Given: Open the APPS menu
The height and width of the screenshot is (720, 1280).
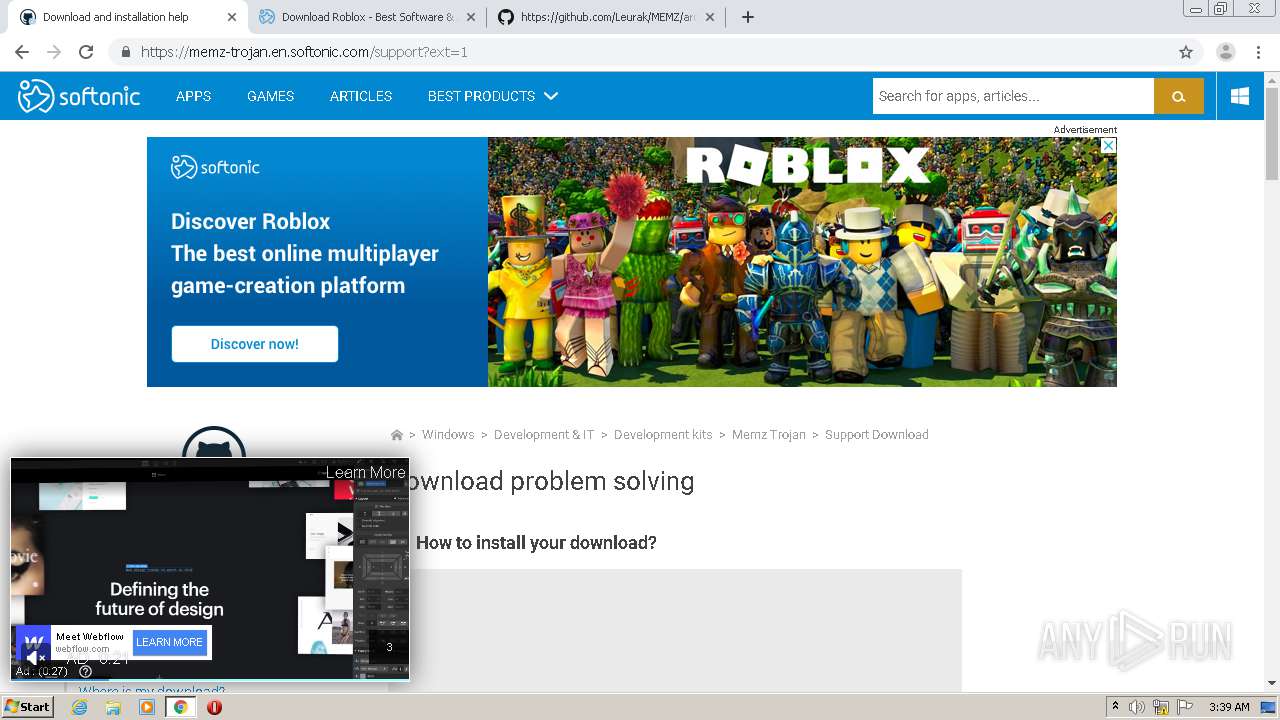Looking at the screenshot, I should tap(193, 96).
